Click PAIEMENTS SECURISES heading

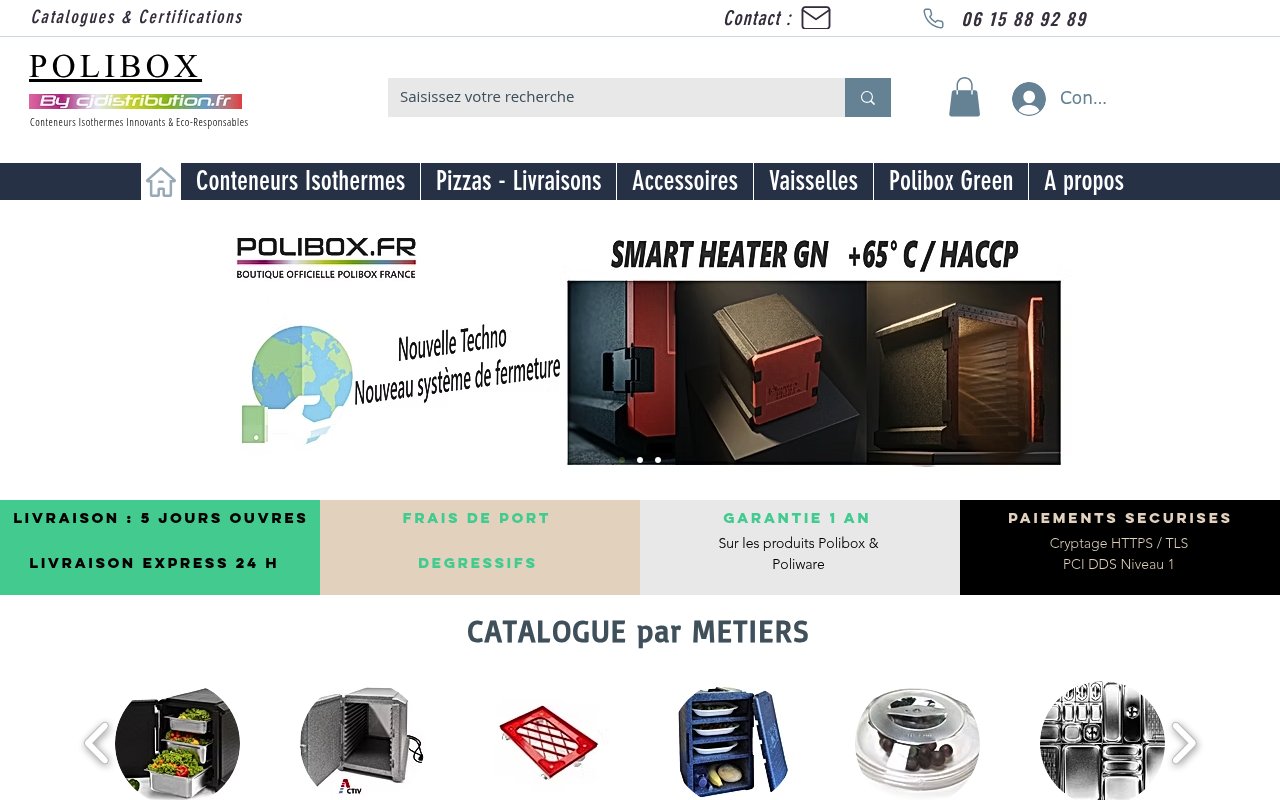pos(1120,518)
